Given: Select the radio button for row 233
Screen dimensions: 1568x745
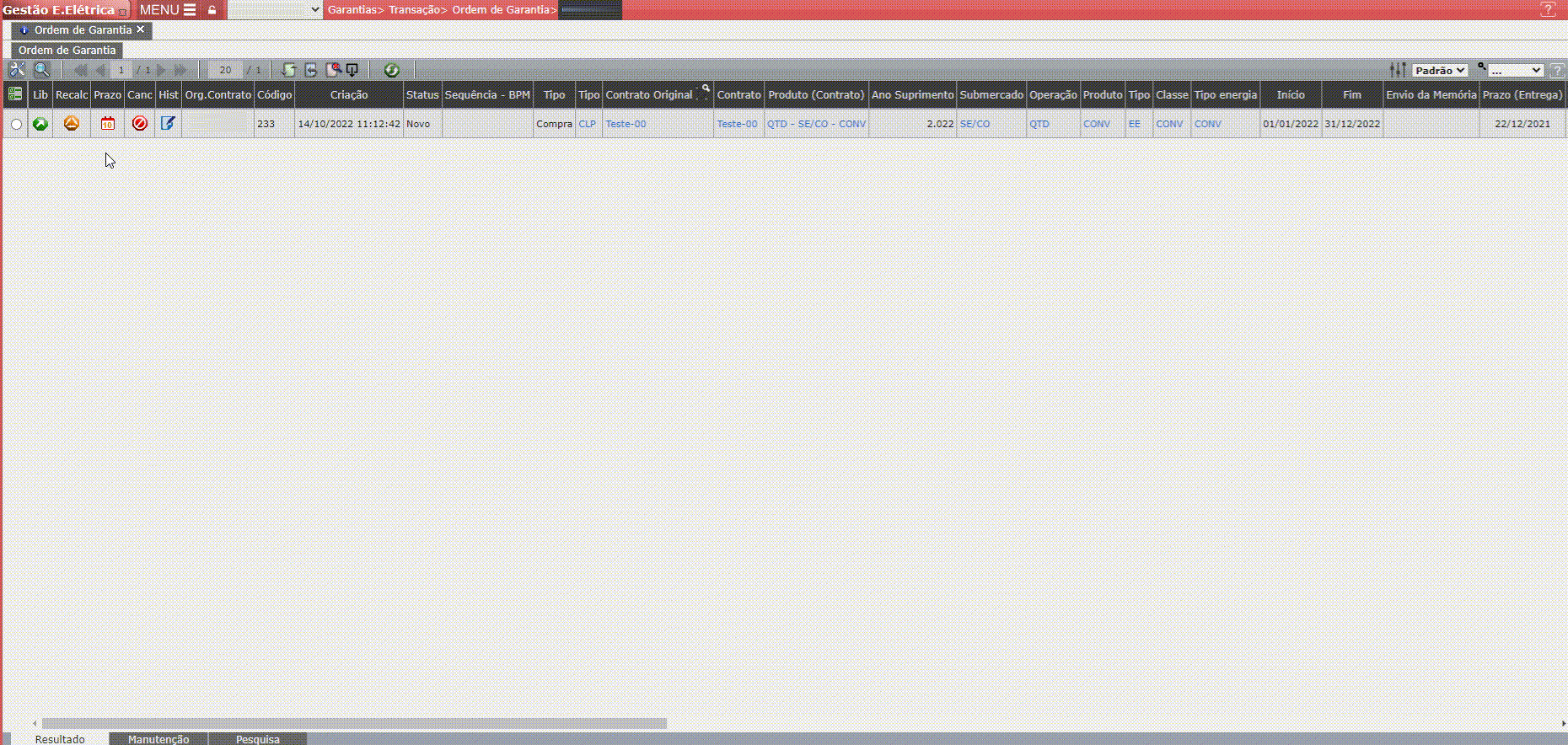Looking at the screenshot, I should pyautogui.click(x=16, y=125).
